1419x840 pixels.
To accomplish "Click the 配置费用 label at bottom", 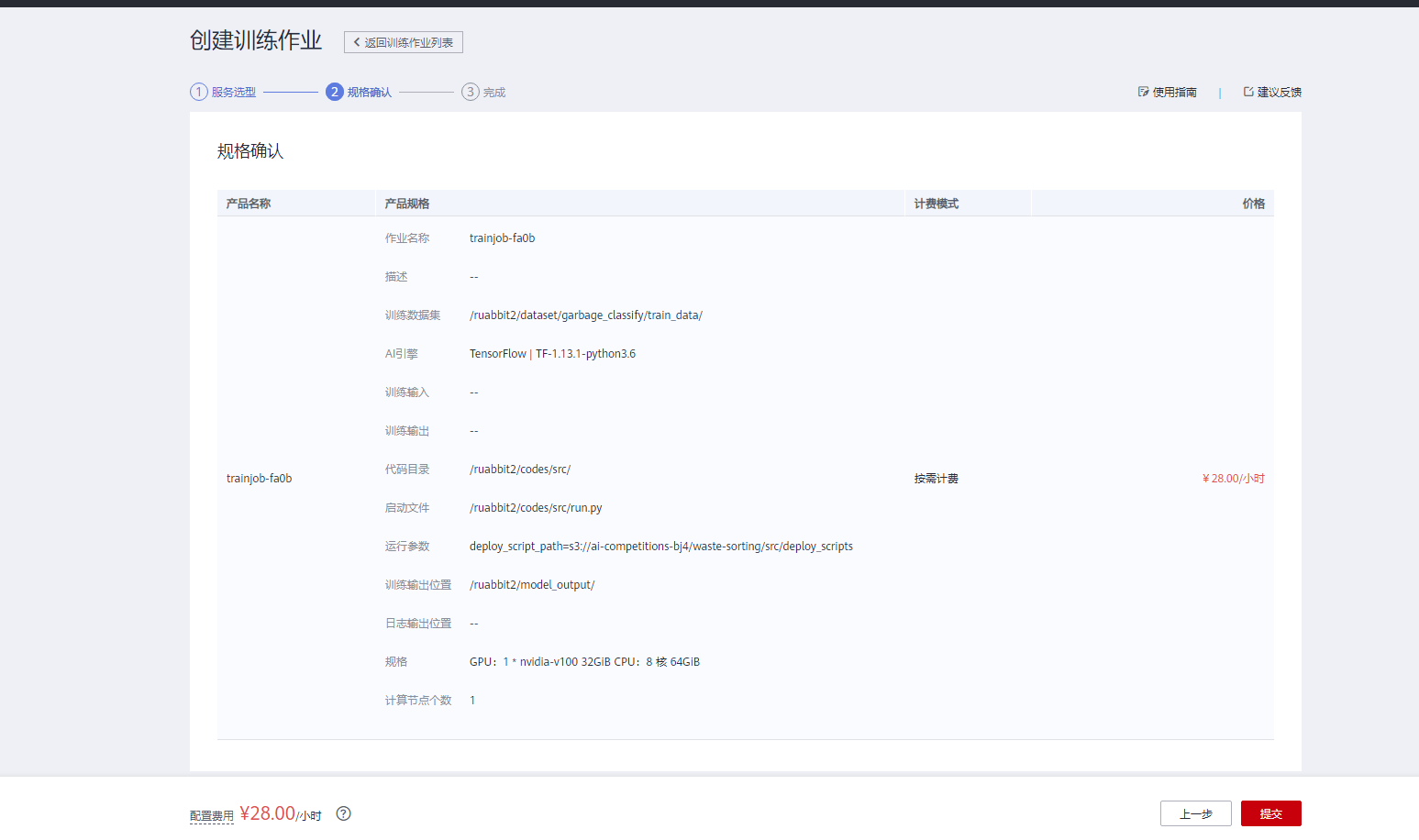I will [212, 816].
